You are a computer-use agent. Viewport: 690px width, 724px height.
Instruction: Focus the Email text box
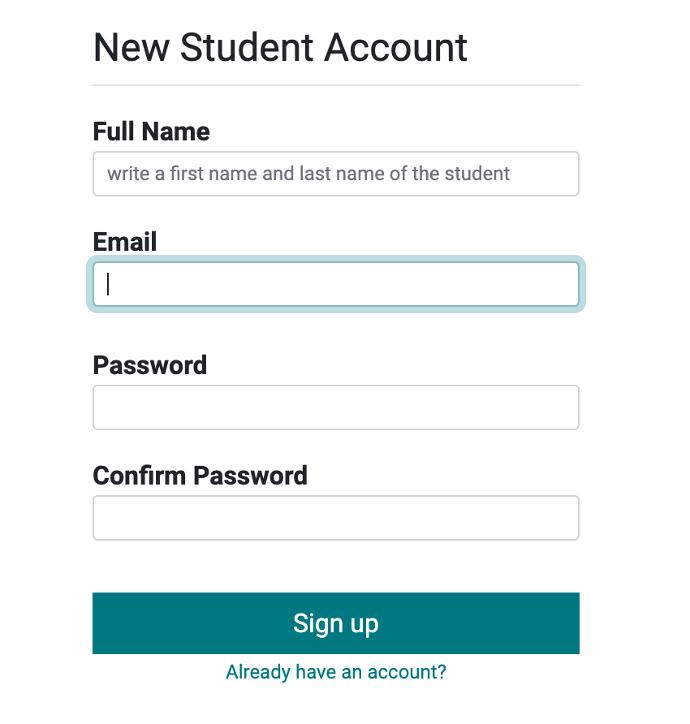[336, 284]
